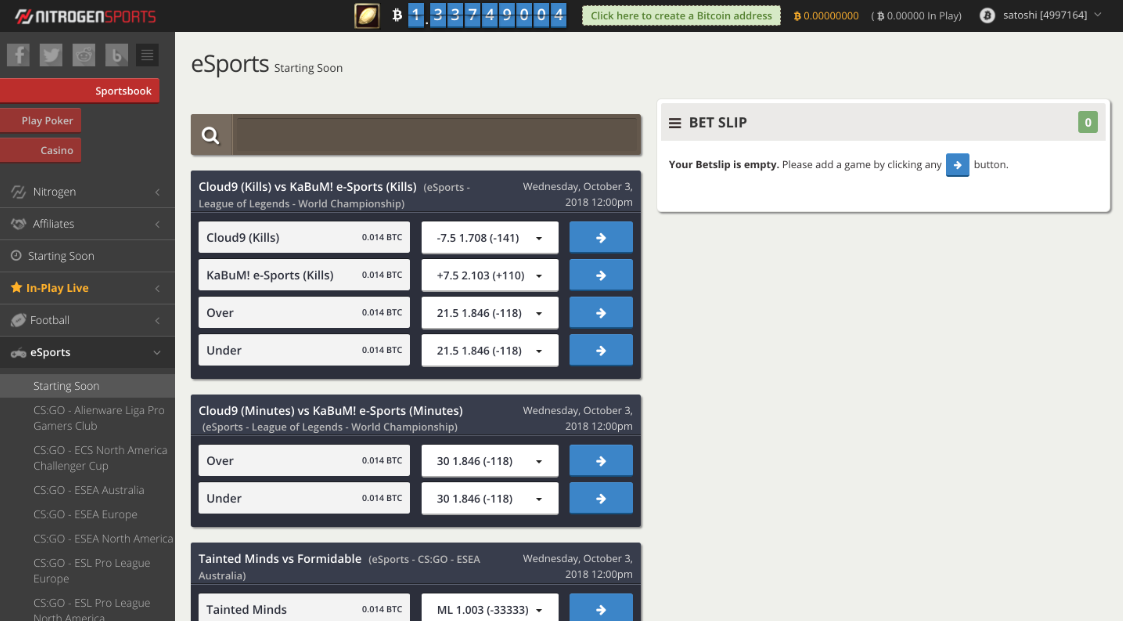Viewport: 1123px width, 621px height.
Task: Expand the satoshi account menu
Action: click(x=1097, y=14)
